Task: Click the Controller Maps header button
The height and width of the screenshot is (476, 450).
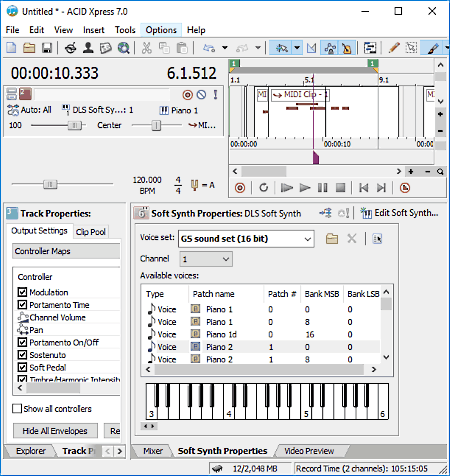Action: [66, 251]
